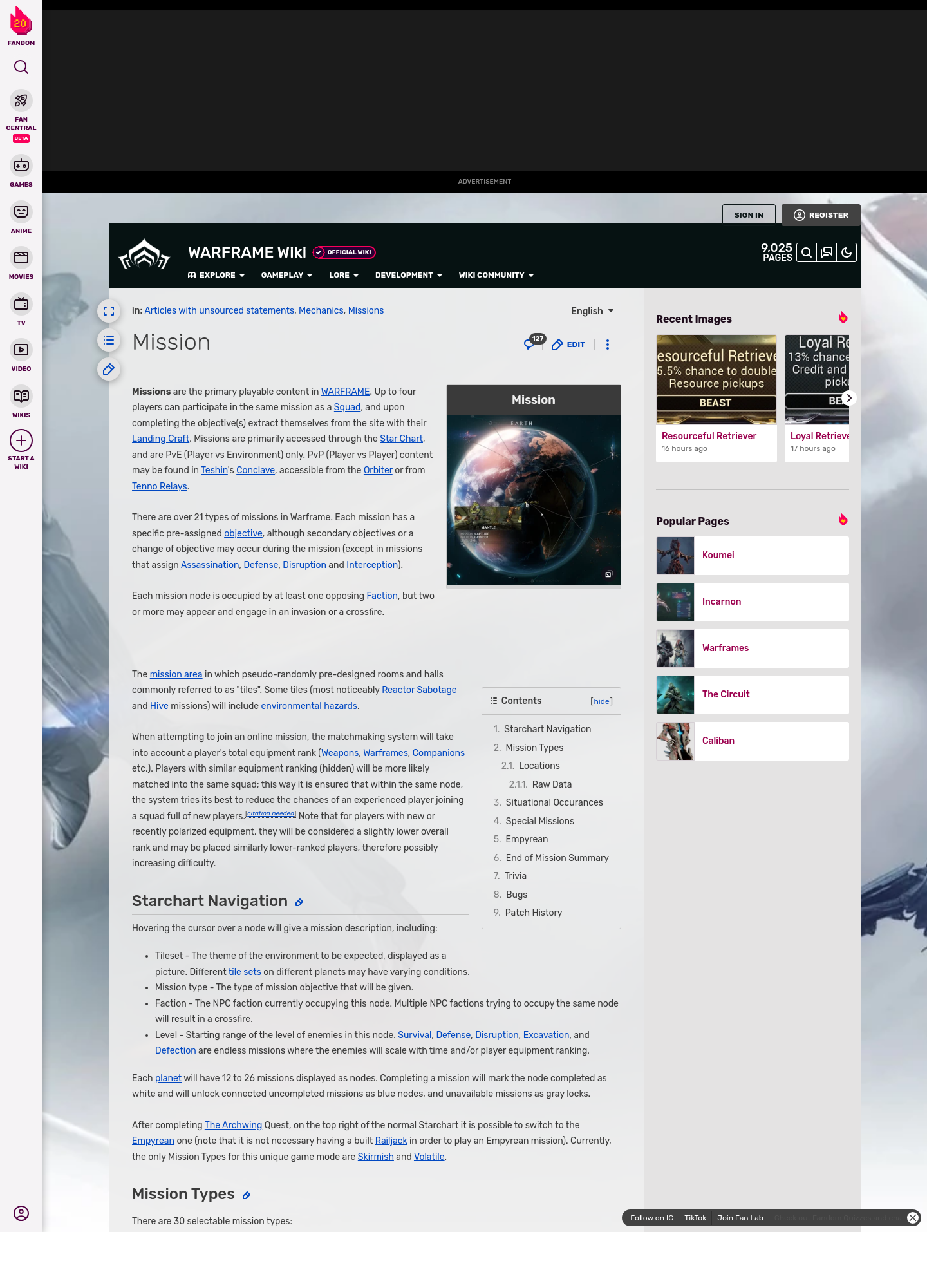The width and height of the screenshot is (927, 1288).
Task: Open the Railjack link
Action: click(391, 1141)
